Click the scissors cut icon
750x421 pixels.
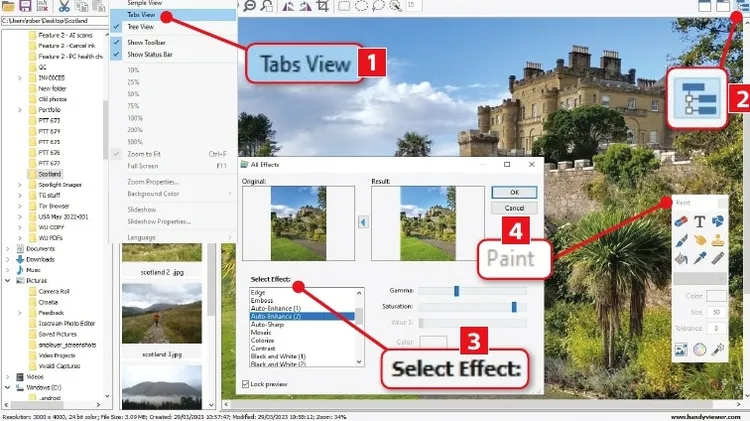click(x=64, y=6)
